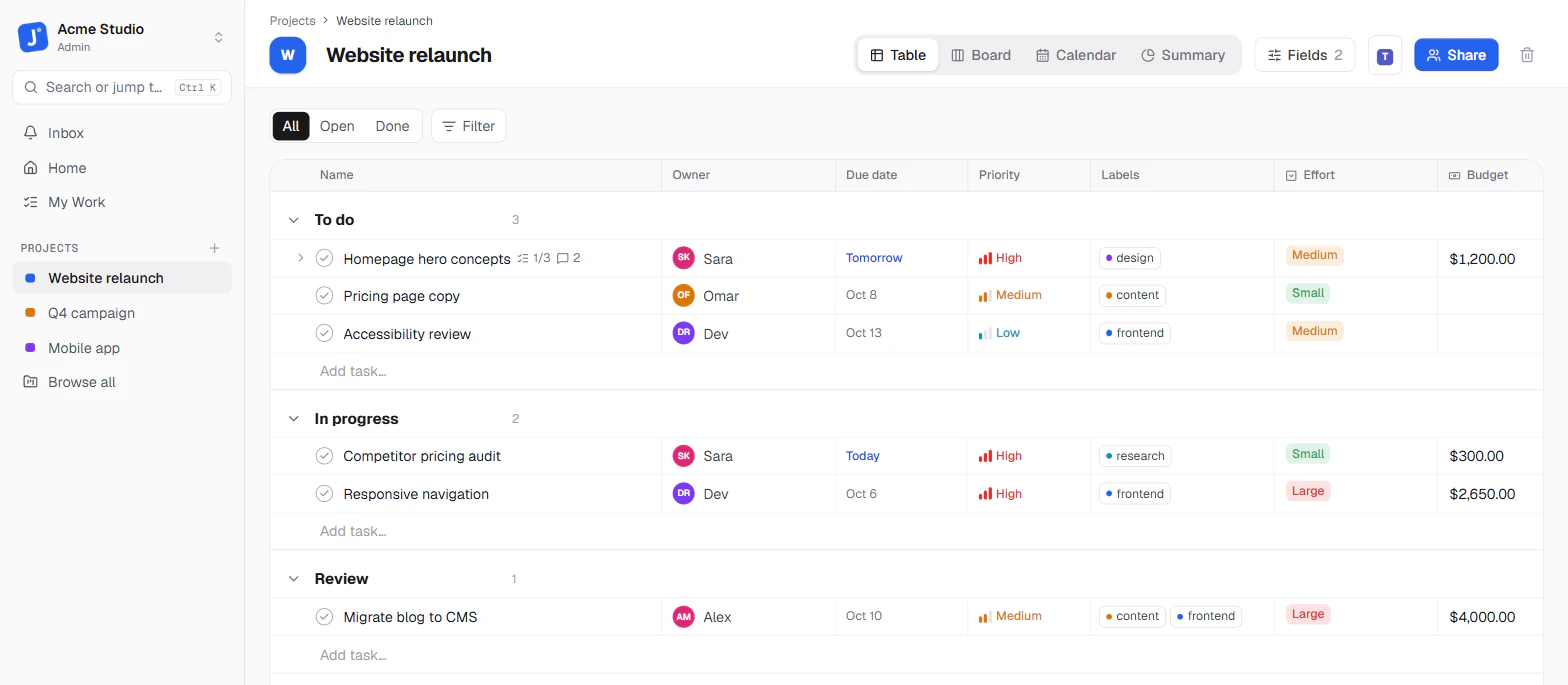The image size is (1568, 685).
Task: Go to Home in sidebar
Action: click(x=122, y=168)
